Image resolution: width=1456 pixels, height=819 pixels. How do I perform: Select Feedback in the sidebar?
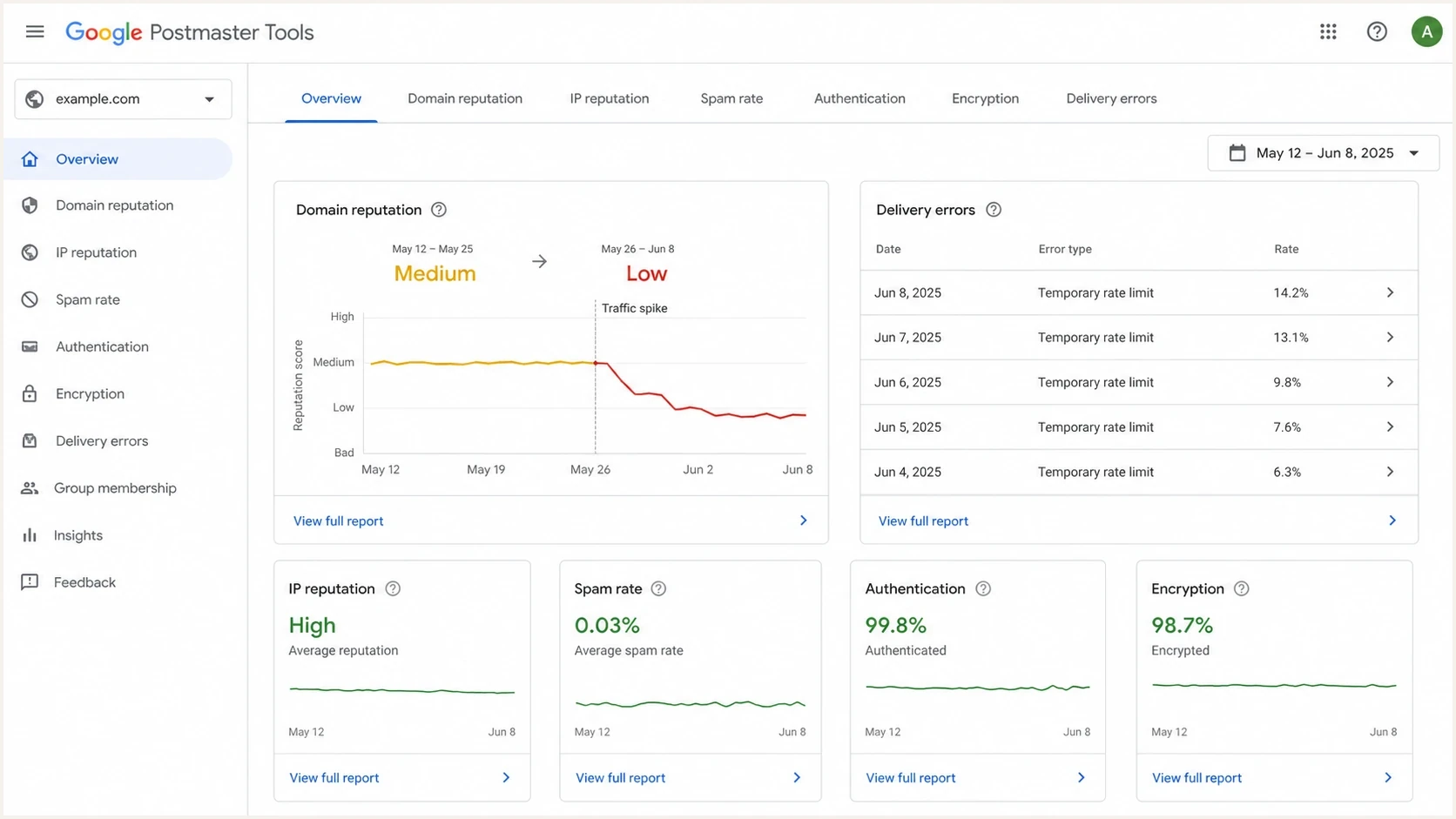[x=84, y=582]
